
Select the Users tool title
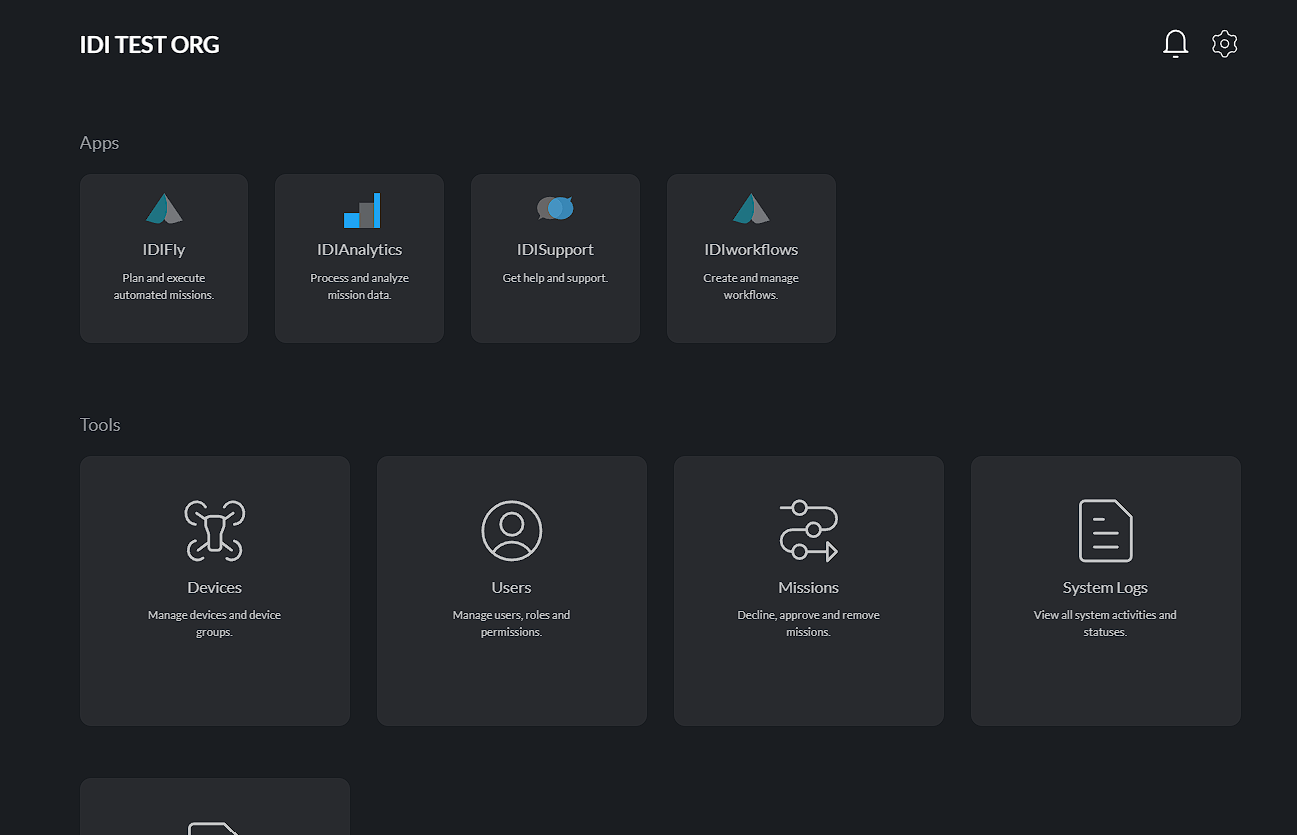coord(512,588)
